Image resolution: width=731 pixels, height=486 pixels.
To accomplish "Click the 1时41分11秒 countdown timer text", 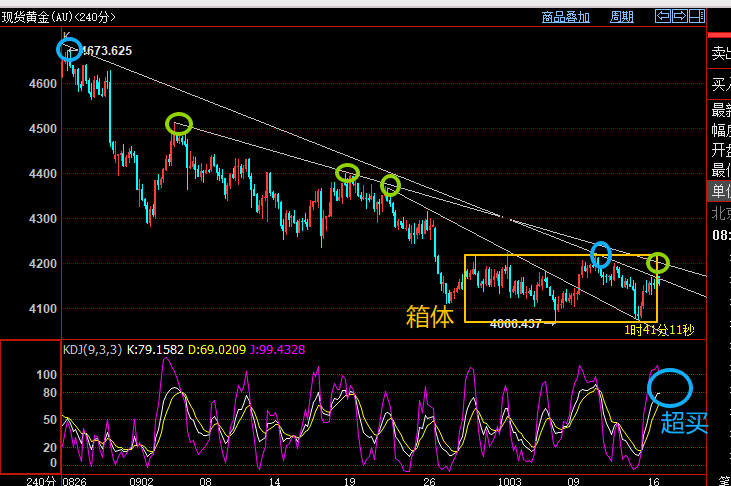I will tap(659, 330).
